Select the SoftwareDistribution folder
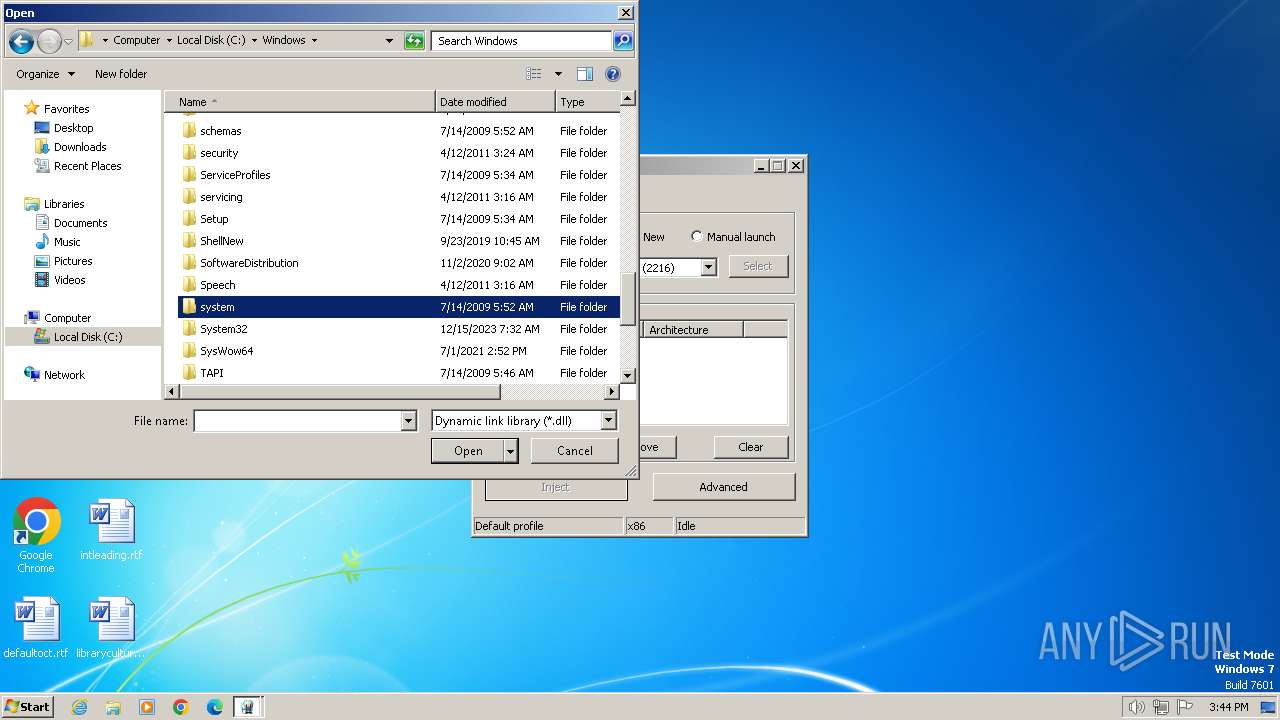This screenshot has height=720, width=1280. 398,263
